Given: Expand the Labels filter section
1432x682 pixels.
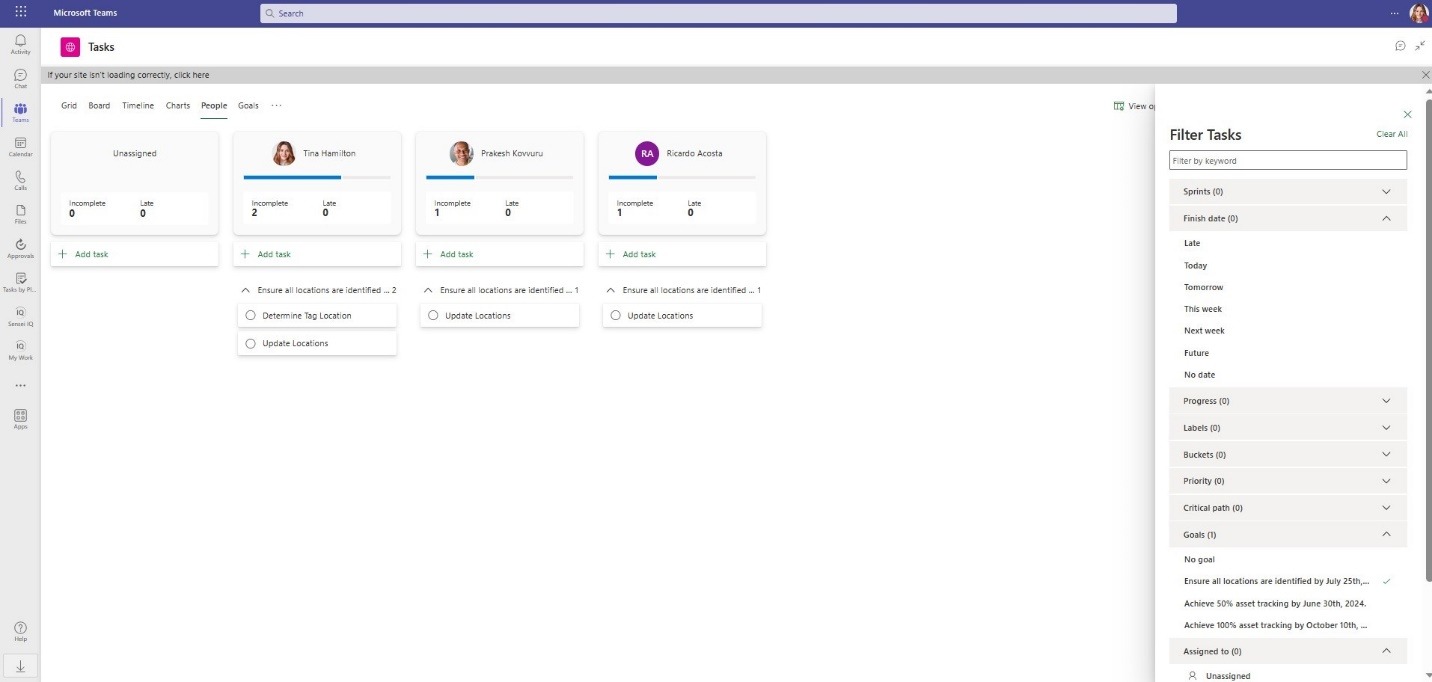Looking at the screenshot, I should pyautogui.click(x=1288, y=428).
